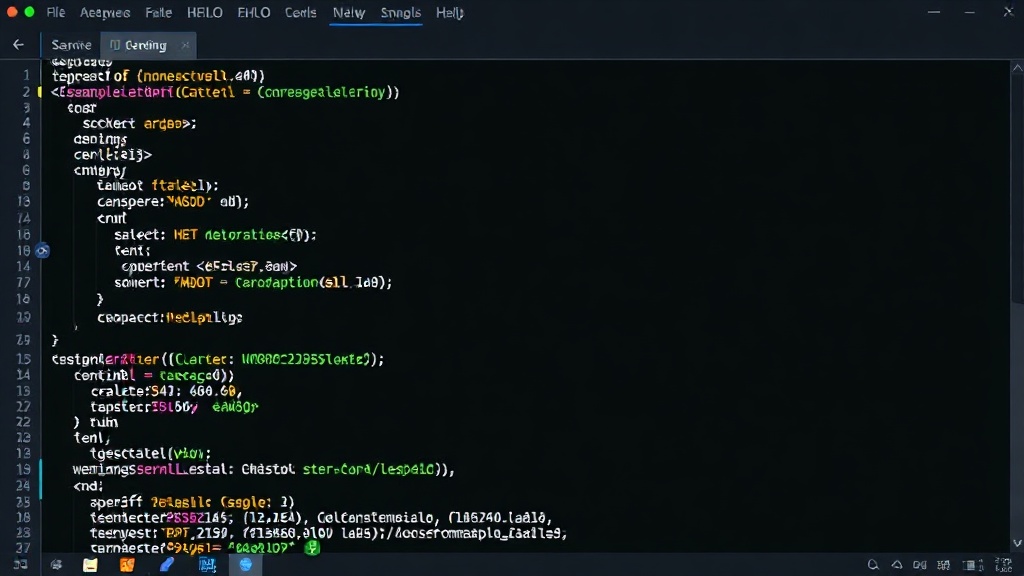Click line number 2 in the gutter
This screenshot has width=1024, height=576.
pos(27,91)
